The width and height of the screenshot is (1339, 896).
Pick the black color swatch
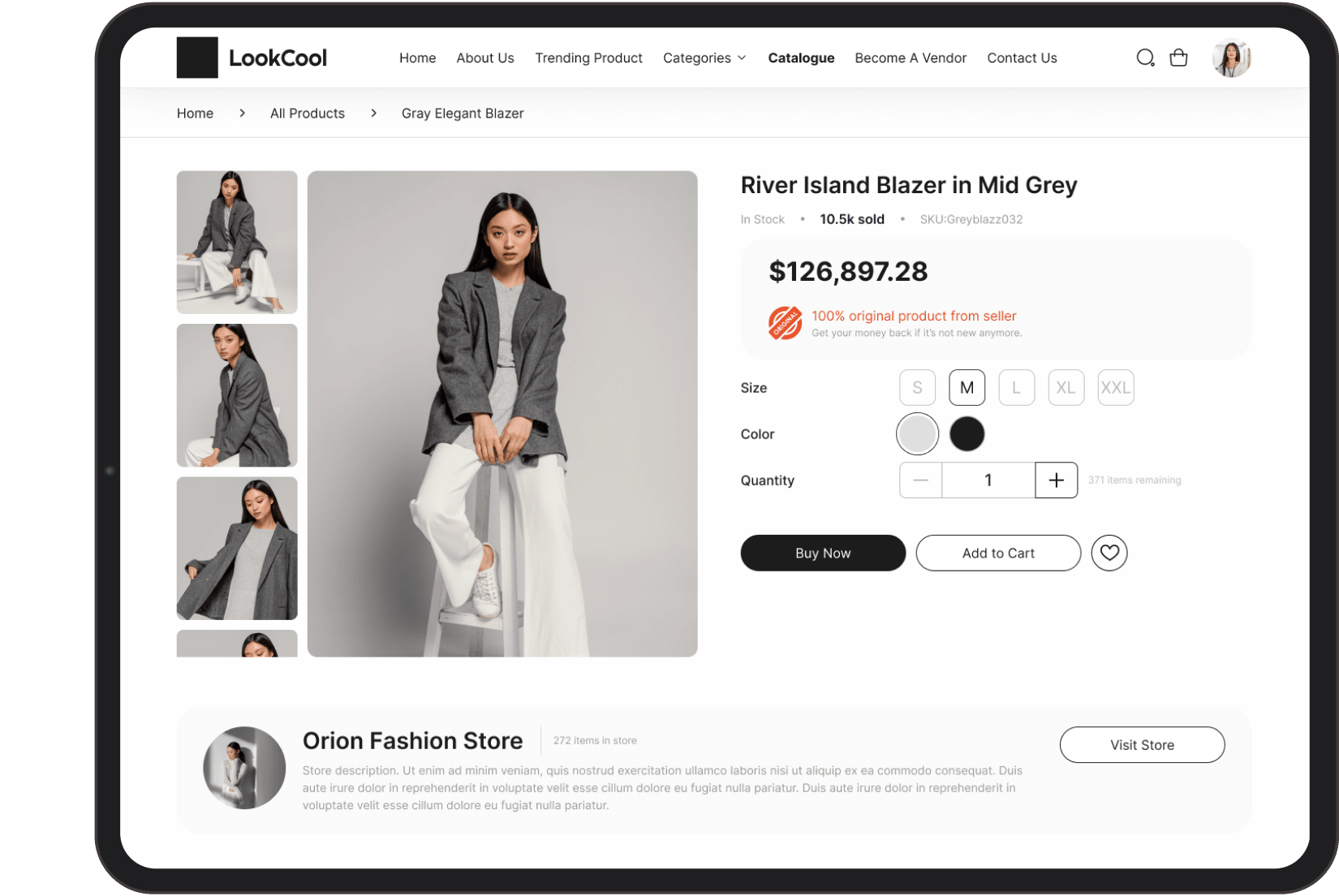point(967,434)
